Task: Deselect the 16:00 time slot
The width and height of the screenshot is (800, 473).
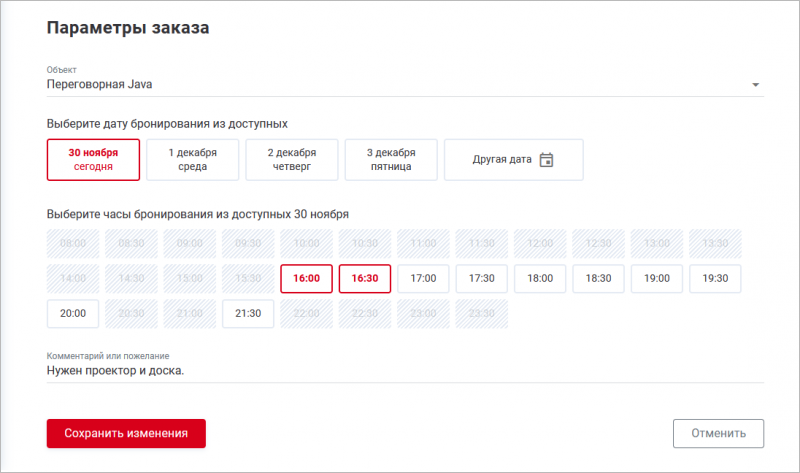Action: coord(307,278)
